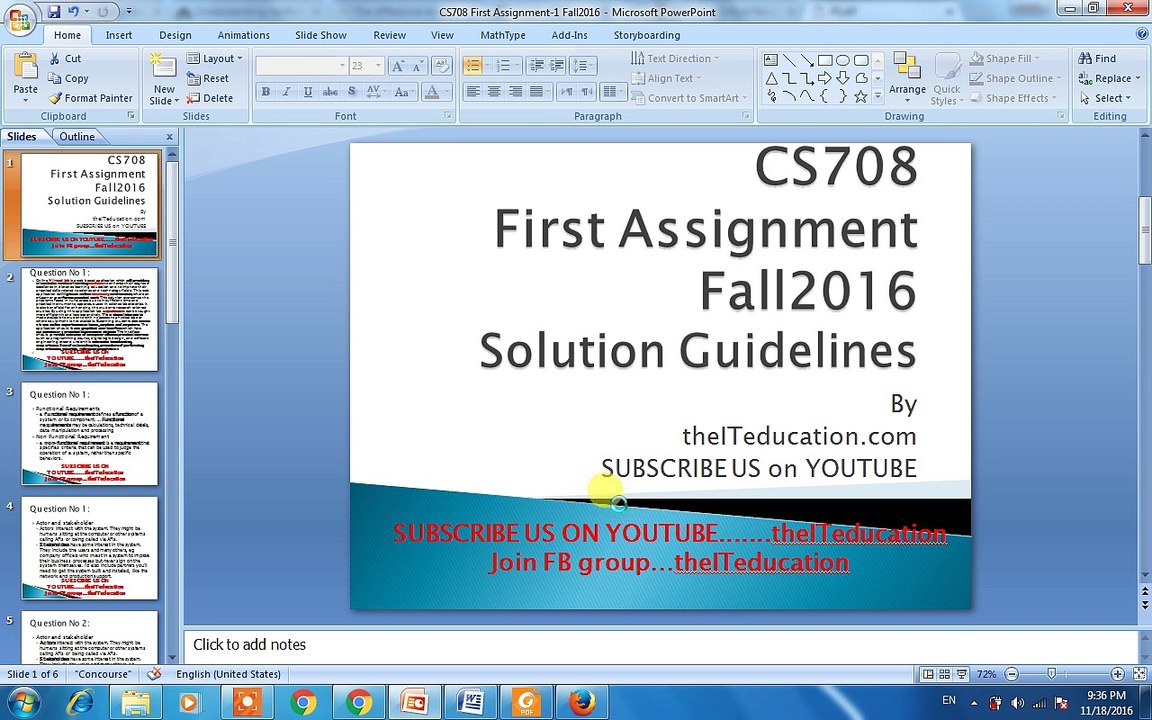Open the Insert ribbon tab

[x=119, y=35]
